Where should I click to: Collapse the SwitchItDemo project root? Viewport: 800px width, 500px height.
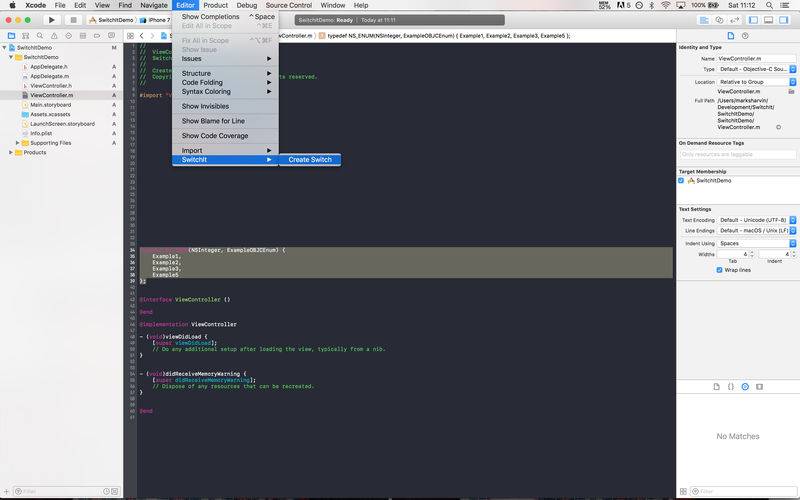pos(5,47)
